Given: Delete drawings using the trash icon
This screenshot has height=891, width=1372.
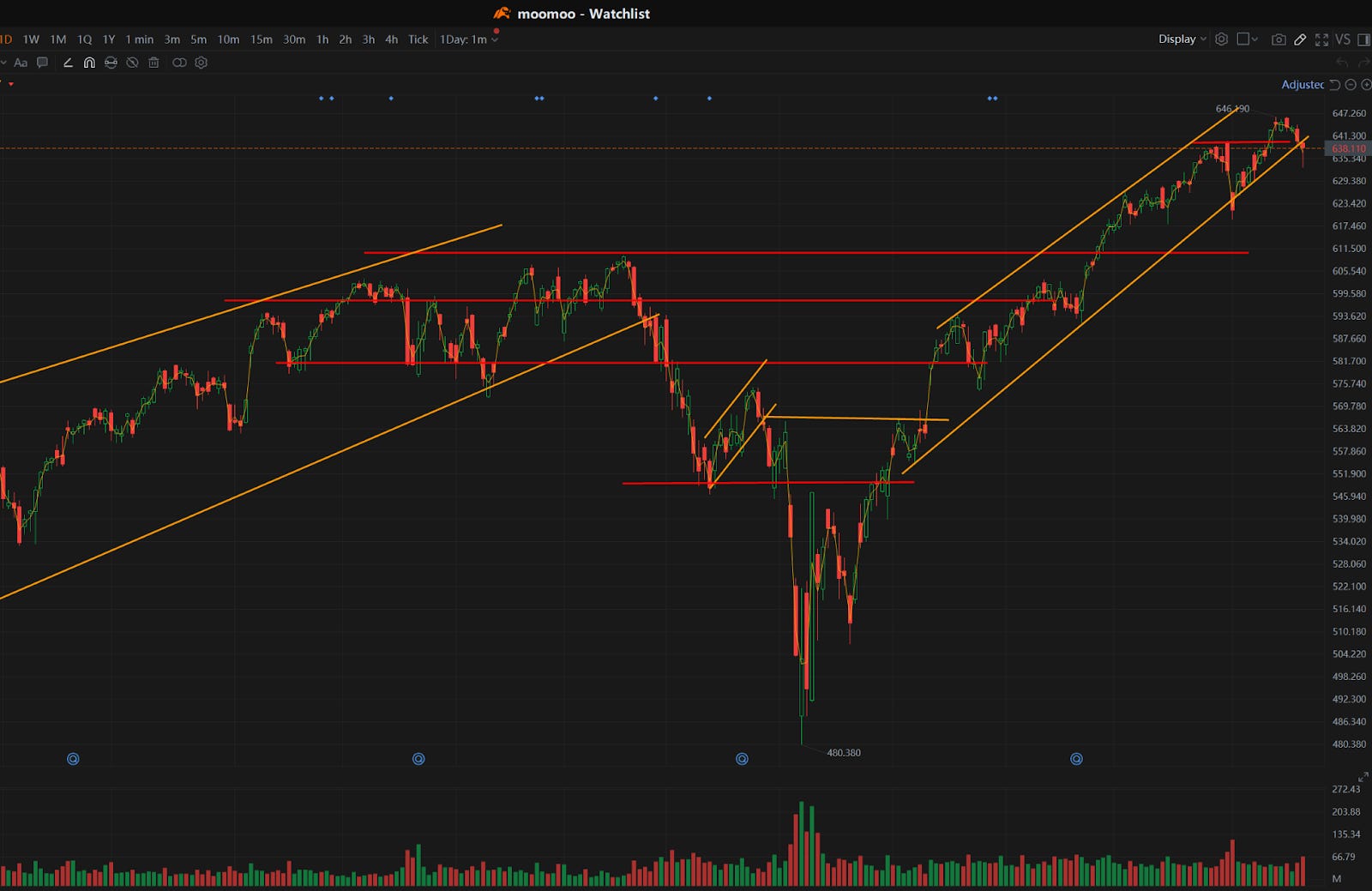Looking at the screenshot, I should pos(153,63).
